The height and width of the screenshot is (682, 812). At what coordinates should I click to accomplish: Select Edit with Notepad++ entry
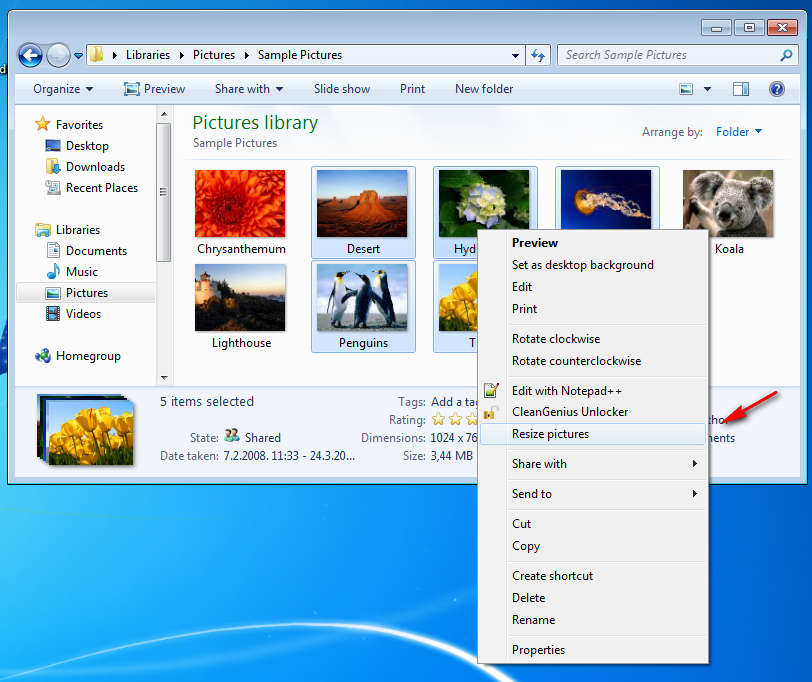(x=566, y=390)
